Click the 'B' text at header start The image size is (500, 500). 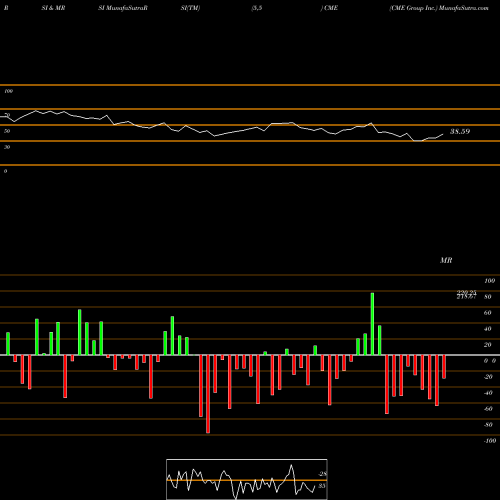click(x=6, y=8)
